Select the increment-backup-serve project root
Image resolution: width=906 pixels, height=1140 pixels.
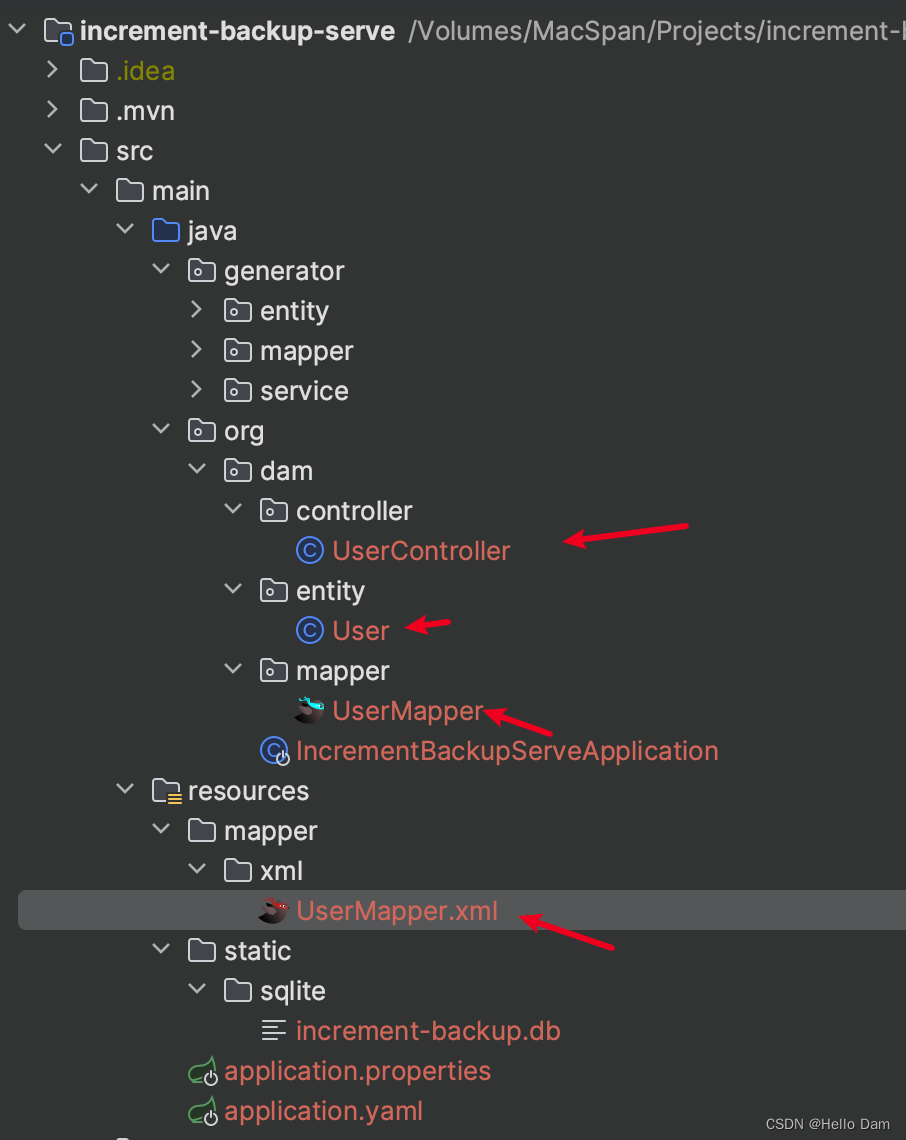click(x=237, y=31)
